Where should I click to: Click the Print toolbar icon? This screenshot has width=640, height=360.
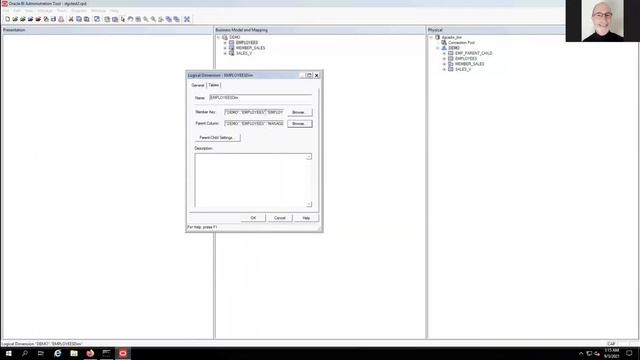point(61,19)
